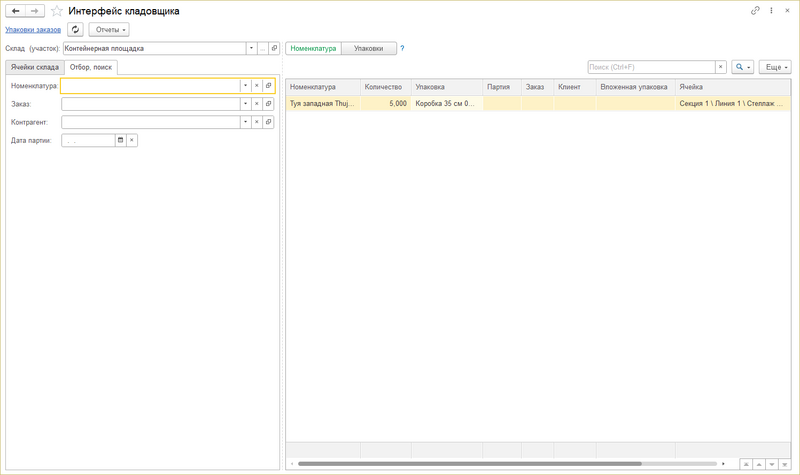Image resolution: width=800 pixels, height=475 pixels.
Task: Expand the Номенклатура filter dropdown
Action: [245, 86]
